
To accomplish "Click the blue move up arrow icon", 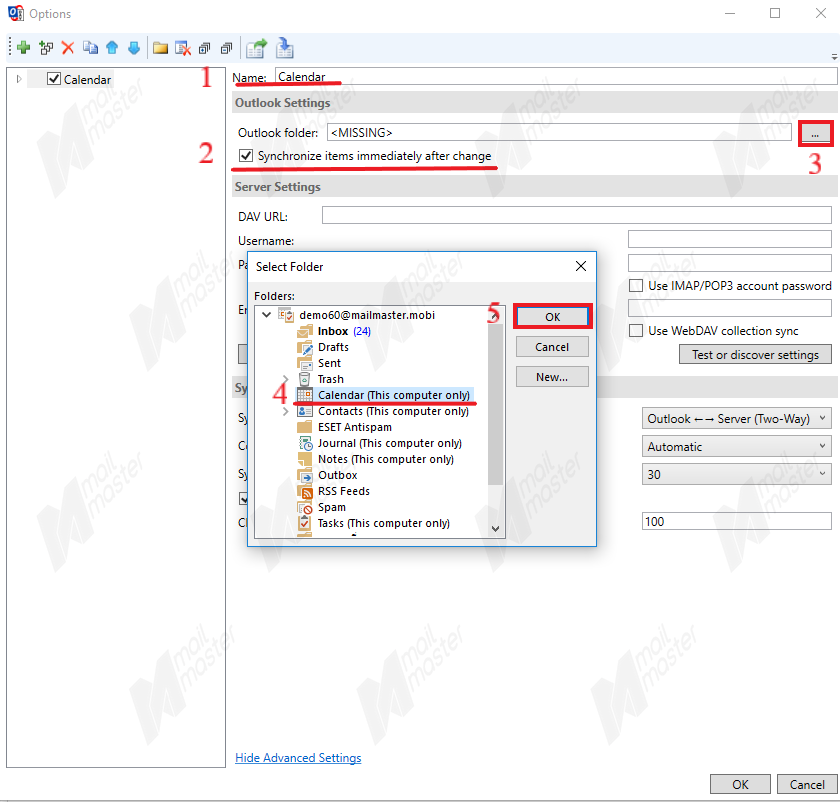I will (112, 47).
